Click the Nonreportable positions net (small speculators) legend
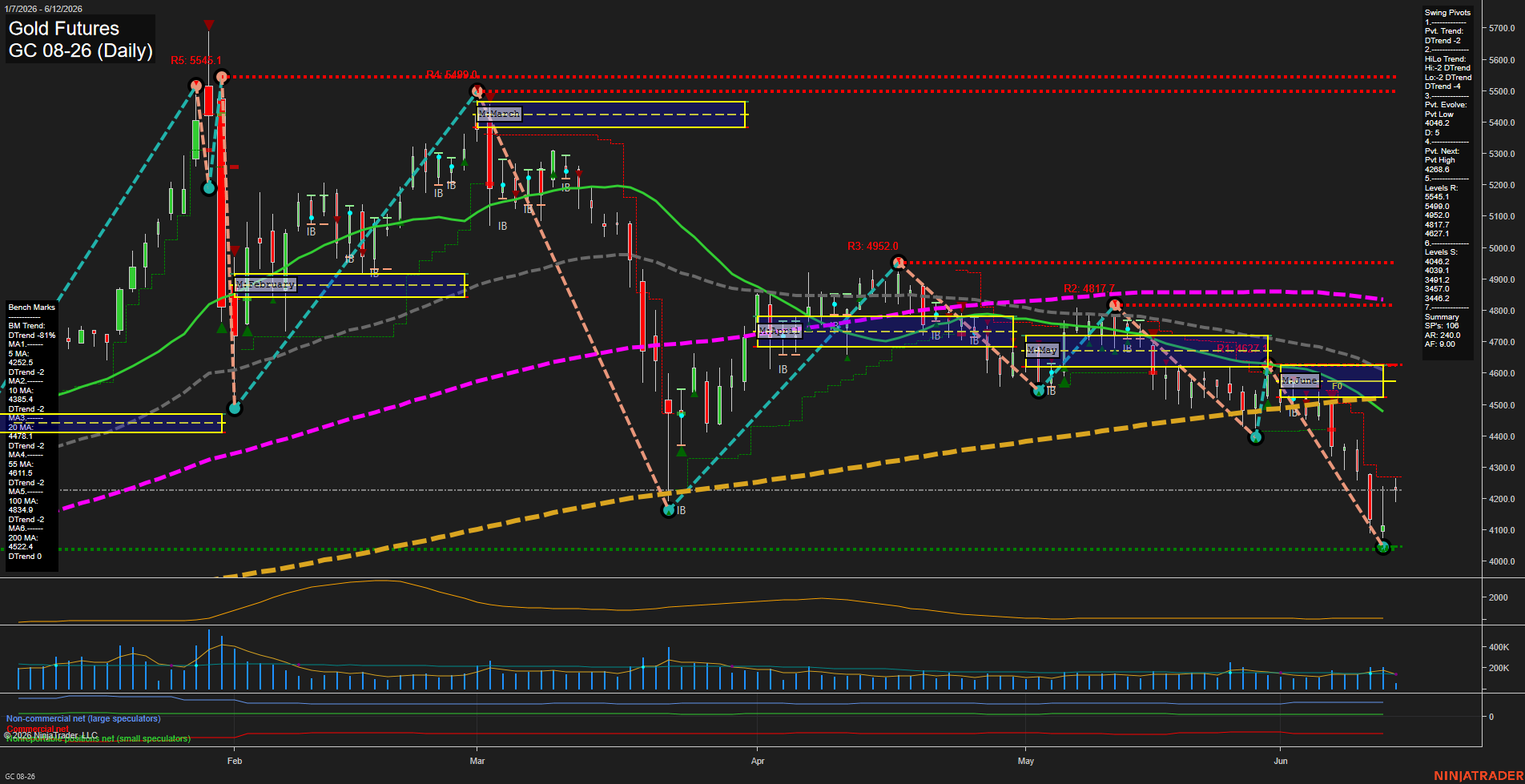 tap(98, 739)
